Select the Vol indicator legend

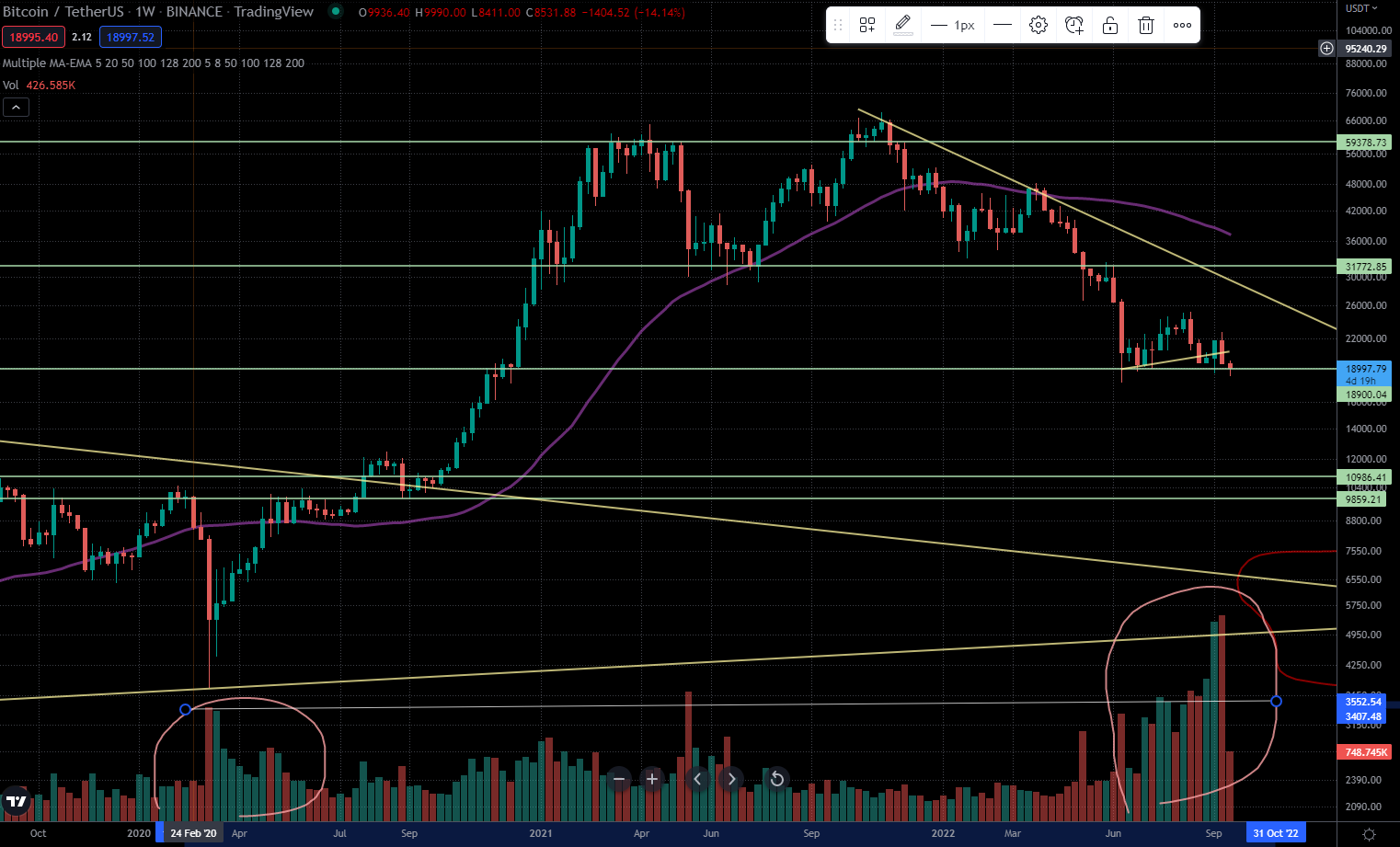pyautogui.click(x=39, y=86)
